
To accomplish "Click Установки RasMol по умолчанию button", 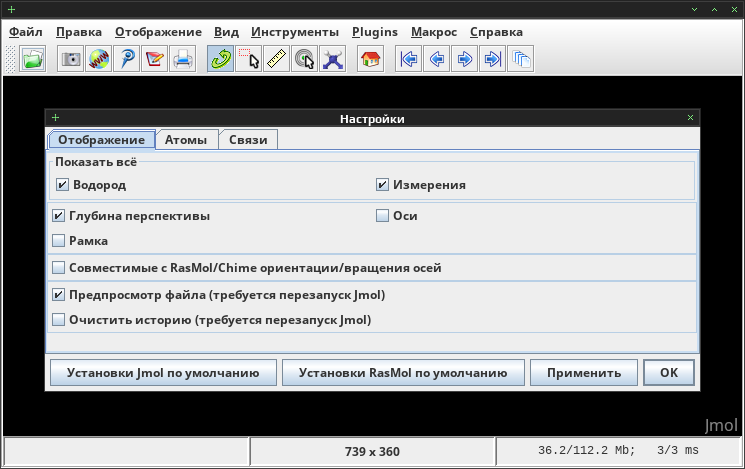I will click(403, 373).
